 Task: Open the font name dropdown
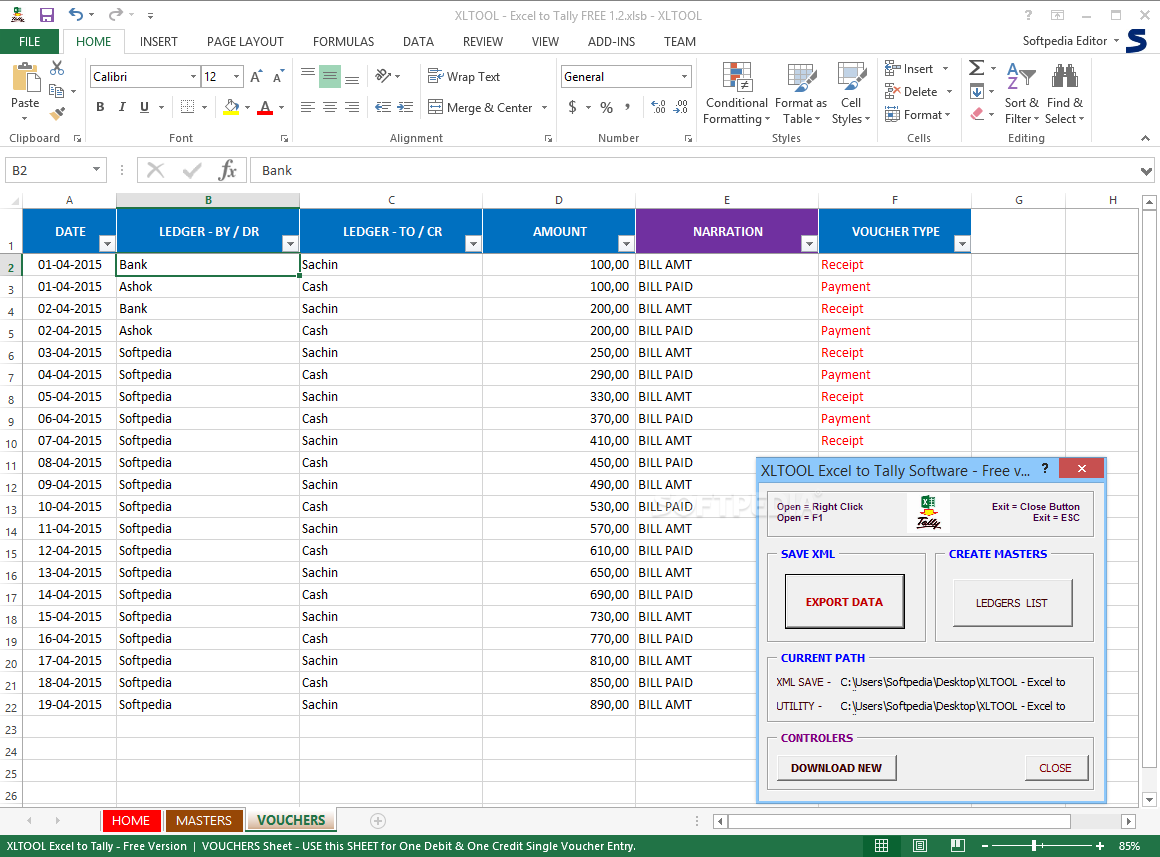pos(193,76)
